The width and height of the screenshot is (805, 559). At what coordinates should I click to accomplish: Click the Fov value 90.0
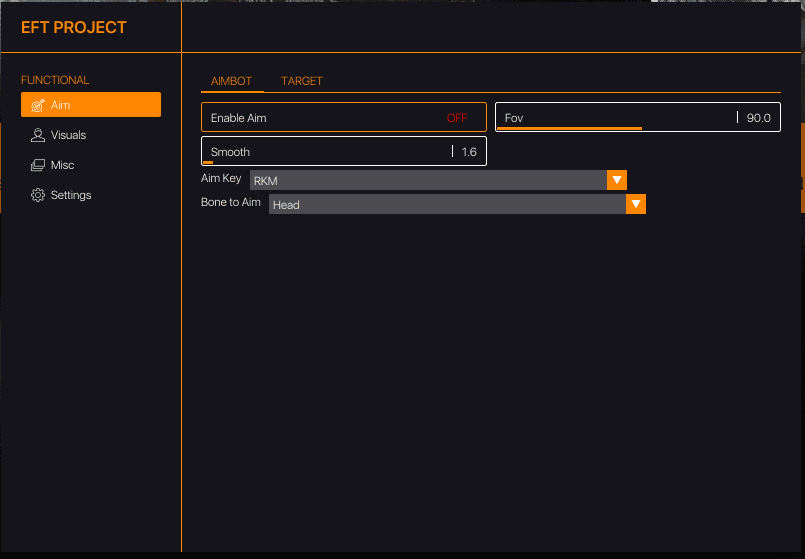pyautogui.click(x=758, y=118)
